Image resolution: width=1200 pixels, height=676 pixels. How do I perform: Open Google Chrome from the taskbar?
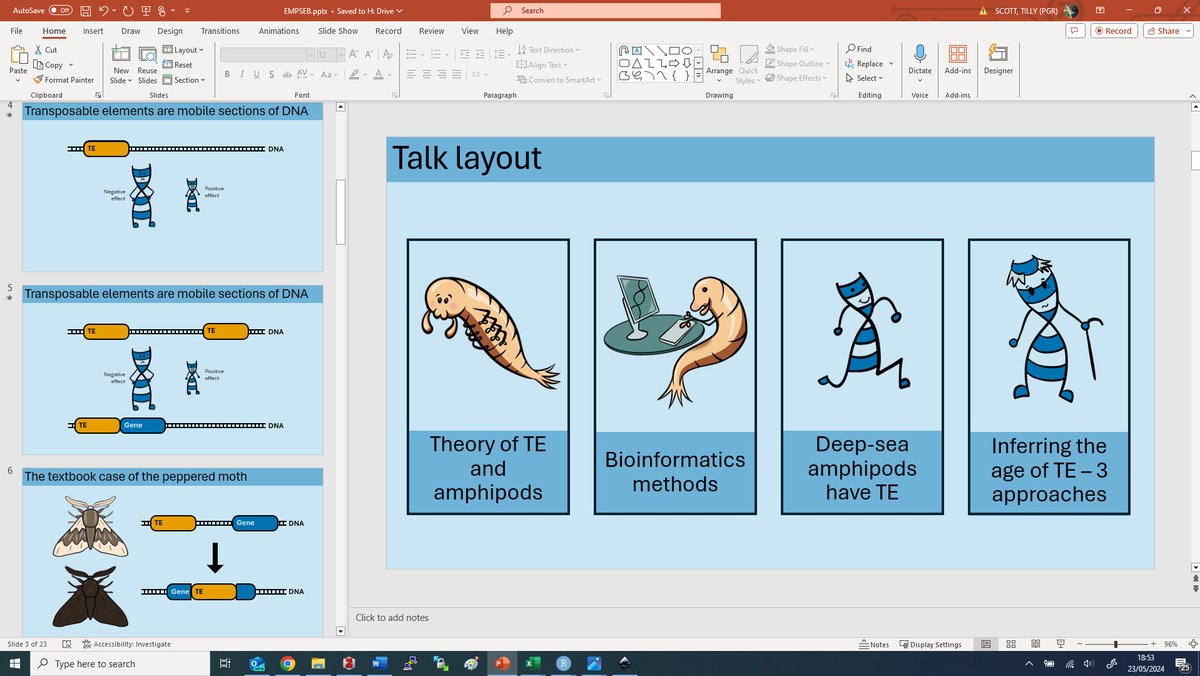[287, 663]
